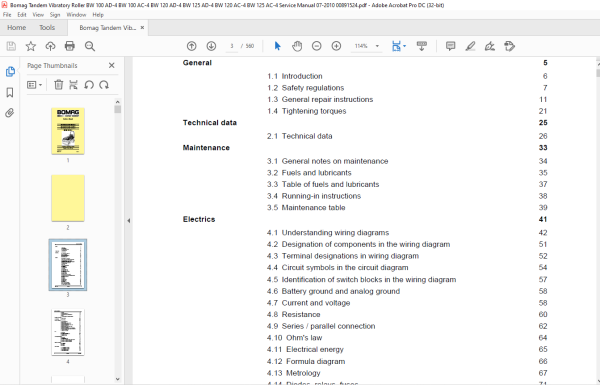Screen dimensions: 600x385
Task: Click the Print file icon
Action: (x=70, y=46)
